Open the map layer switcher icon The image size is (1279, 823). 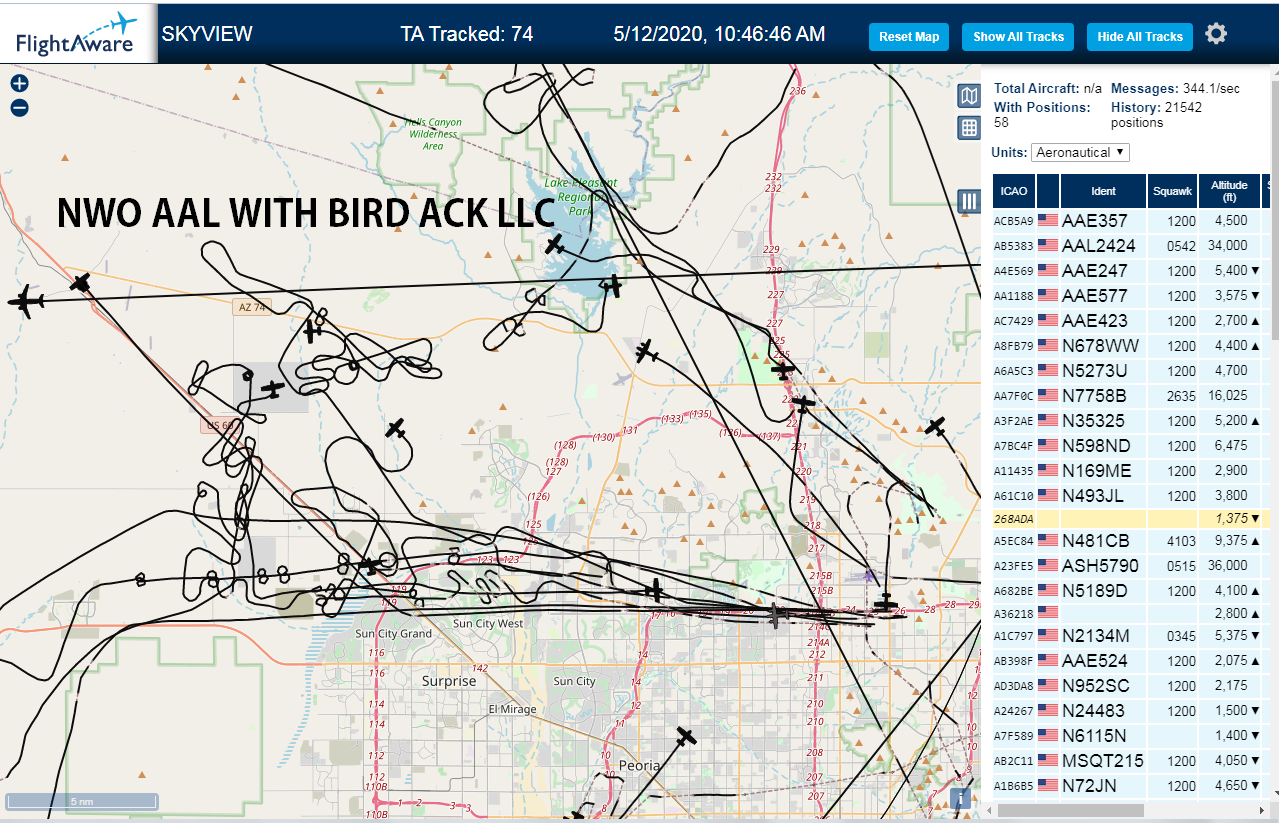click(x=968, y=96)
